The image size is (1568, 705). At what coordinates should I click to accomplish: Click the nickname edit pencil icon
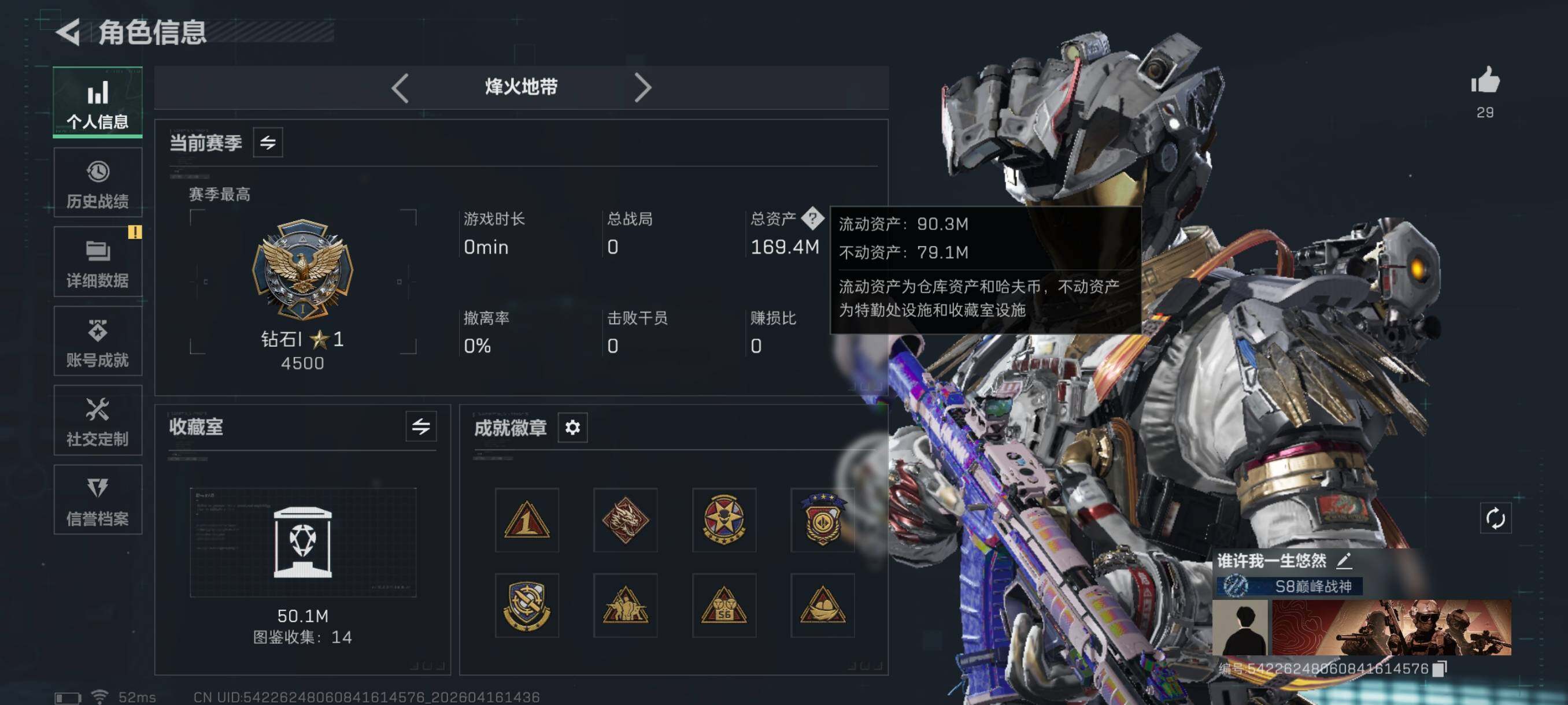(x=1344, y=560)
